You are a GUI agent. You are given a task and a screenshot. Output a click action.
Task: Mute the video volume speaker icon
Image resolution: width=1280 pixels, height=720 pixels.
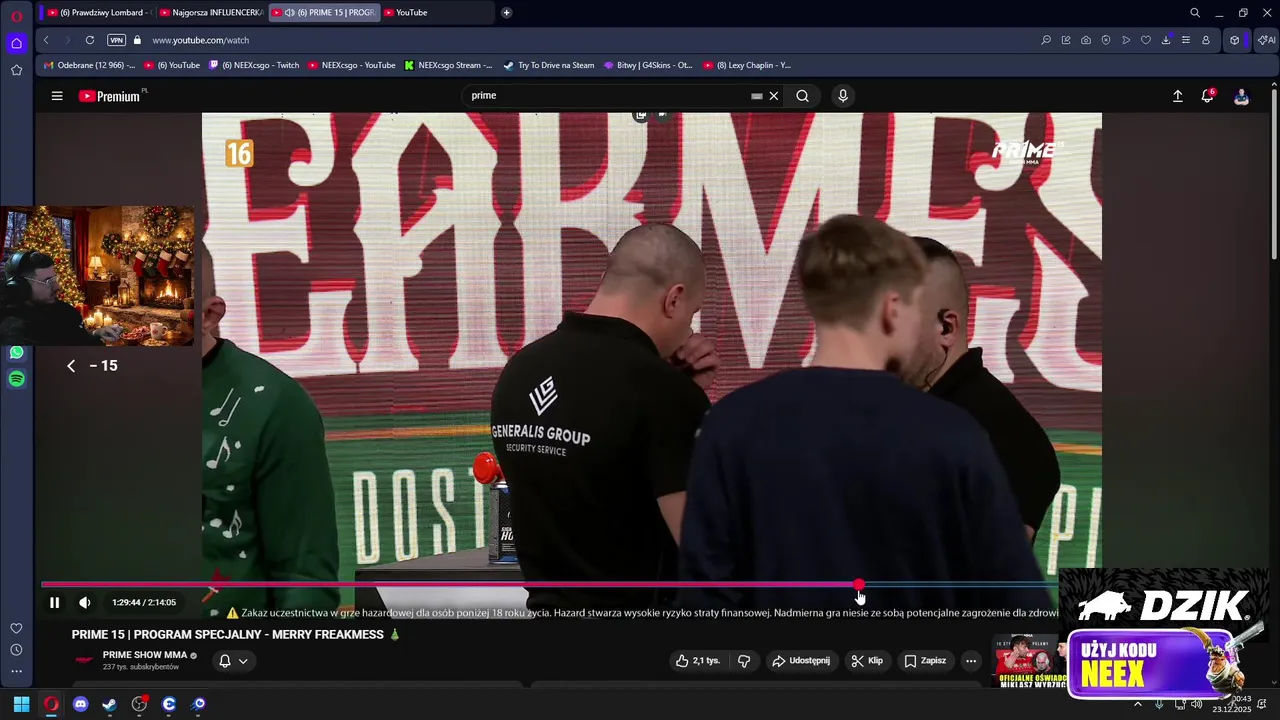[84, 602]
